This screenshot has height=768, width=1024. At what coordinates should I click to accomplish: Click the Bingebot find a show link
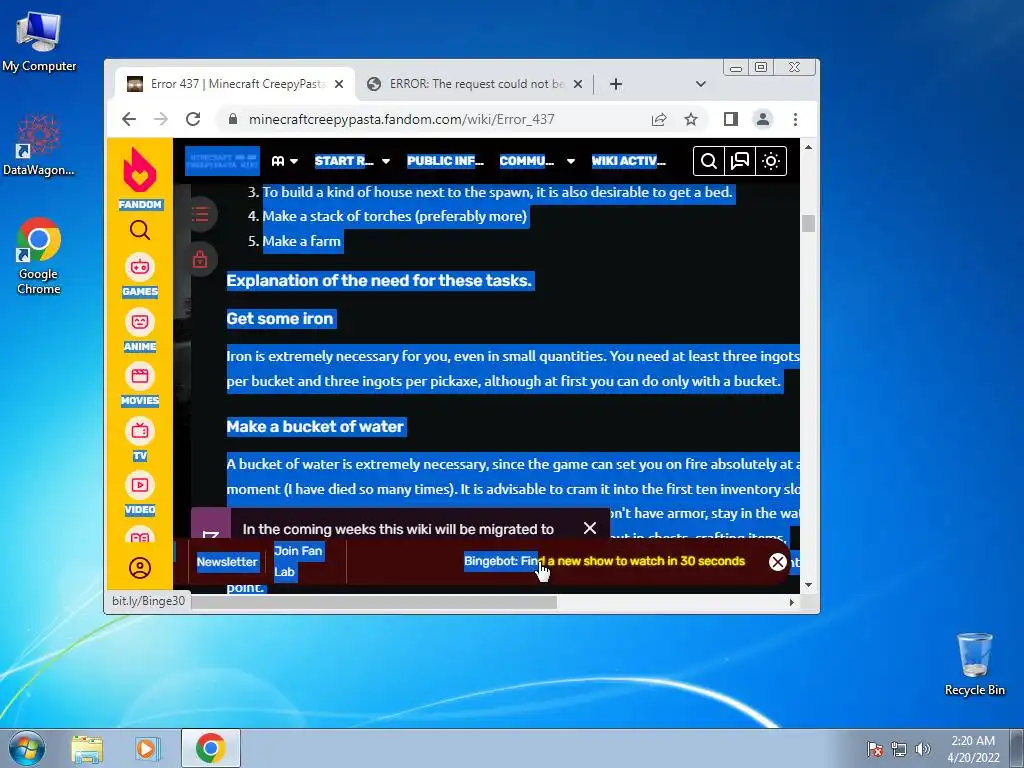(x=604, y=561)
